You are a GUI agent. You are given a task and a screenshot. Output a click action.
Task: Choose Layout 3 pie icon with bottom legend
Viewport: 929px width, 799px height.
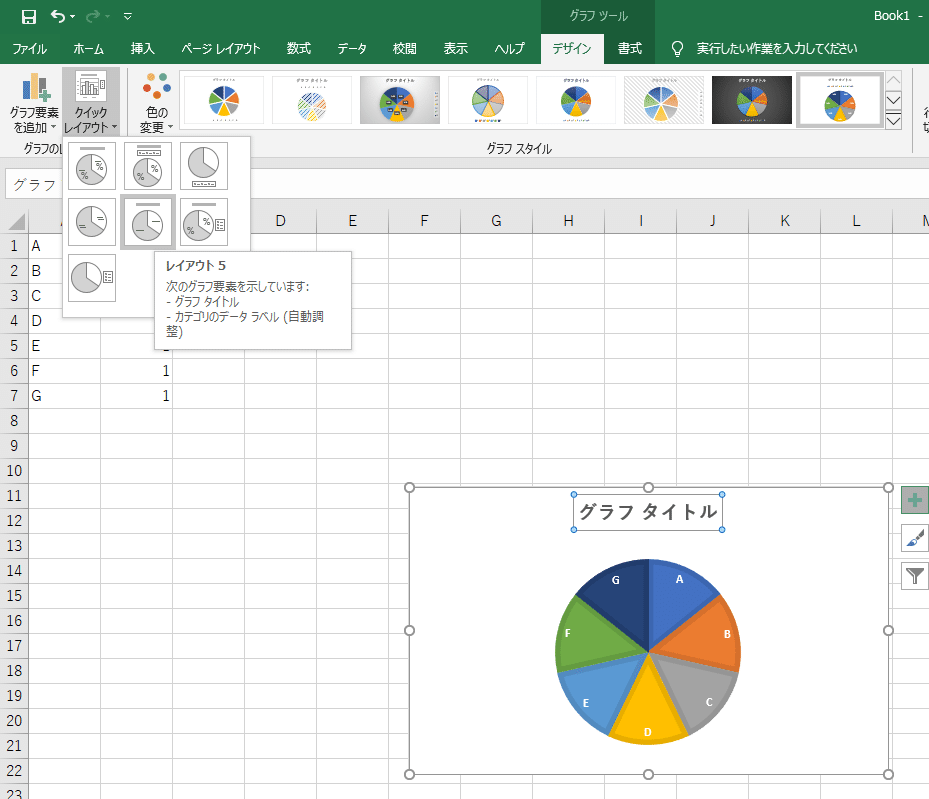[204, 166]
